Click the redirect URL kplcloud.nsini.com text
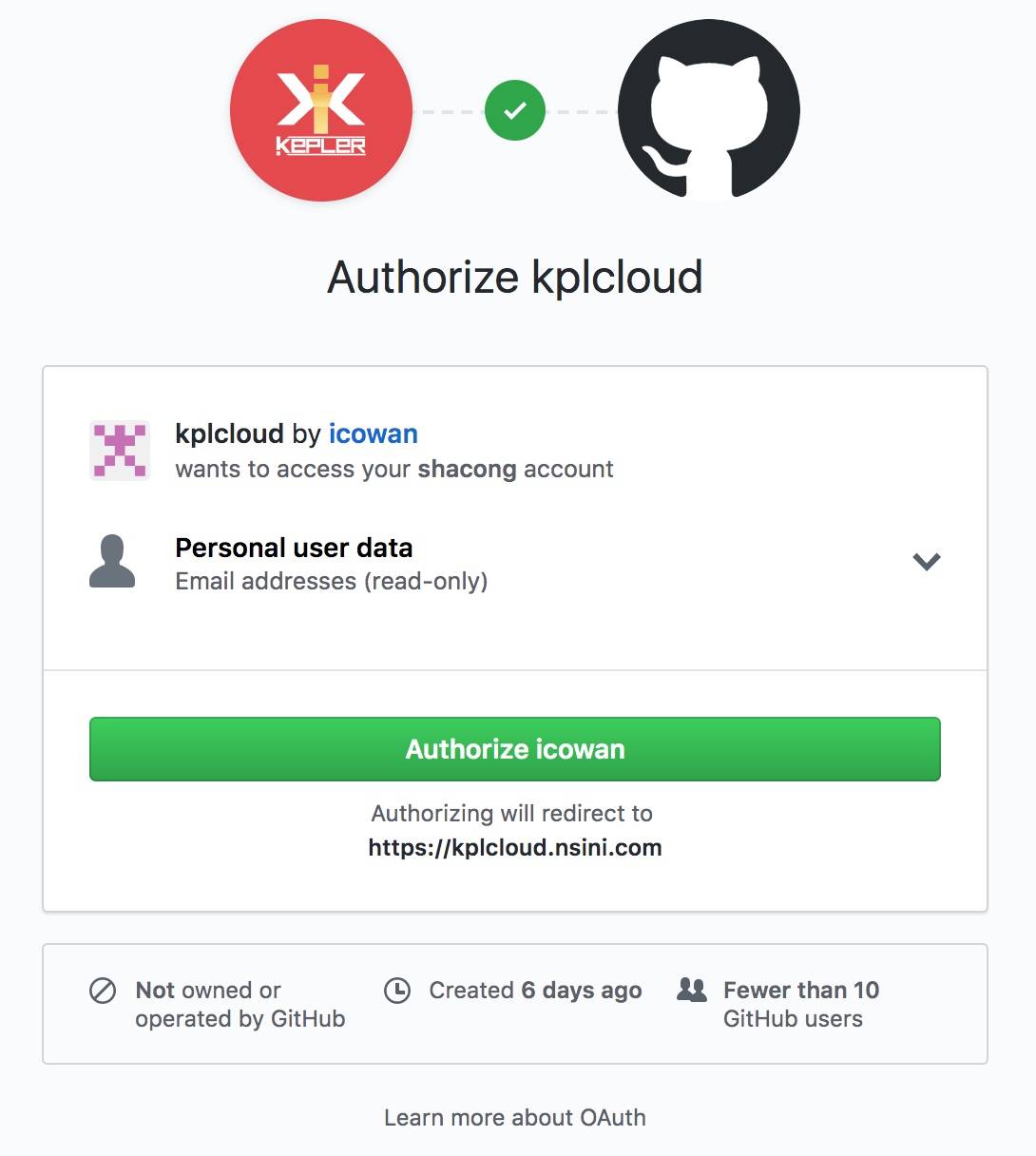Screen dimensions: 1036x1156 (x=514, y=847)
